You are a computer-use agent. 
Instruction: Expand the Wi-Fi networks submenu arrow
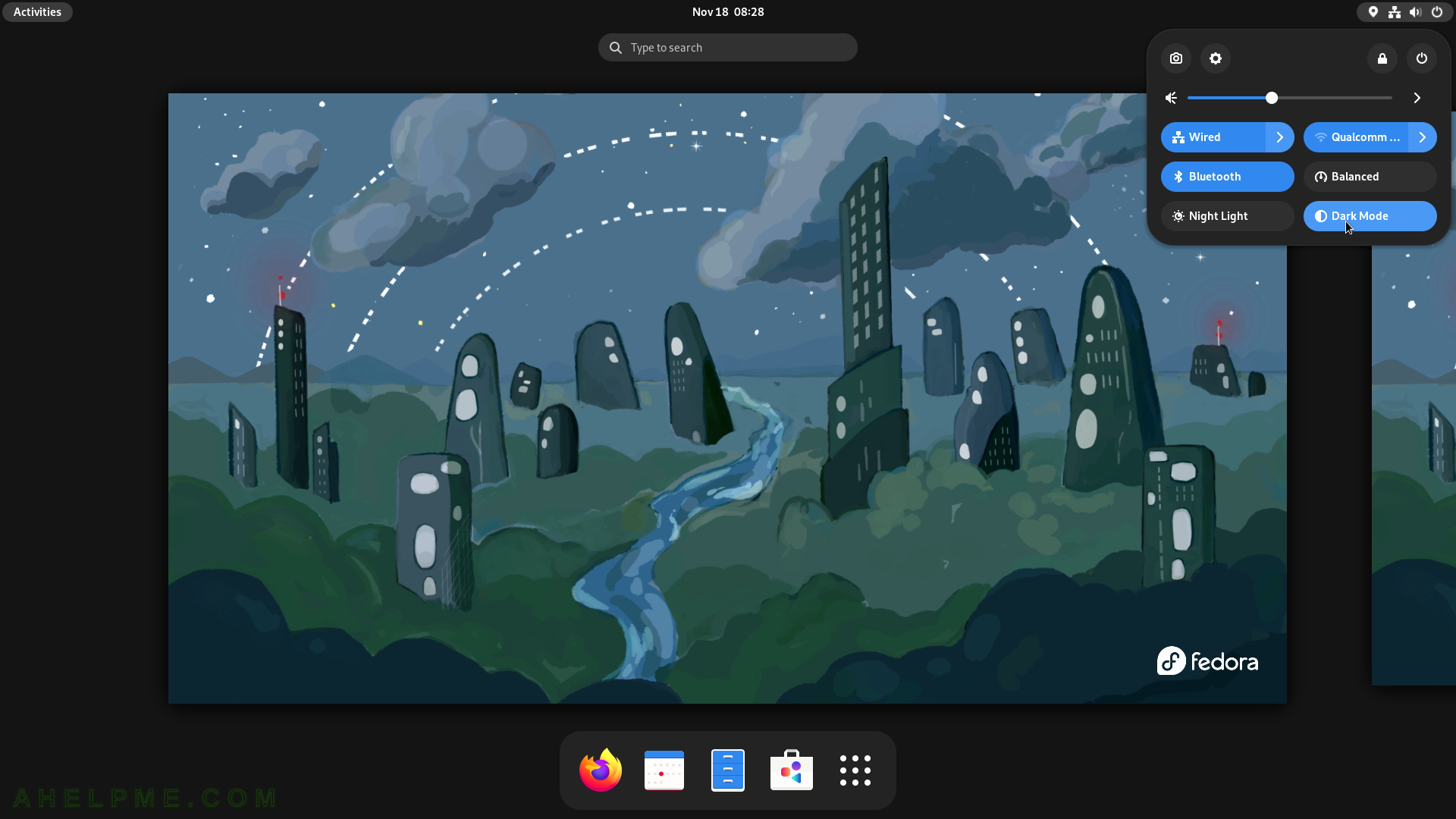point(1423,137)
